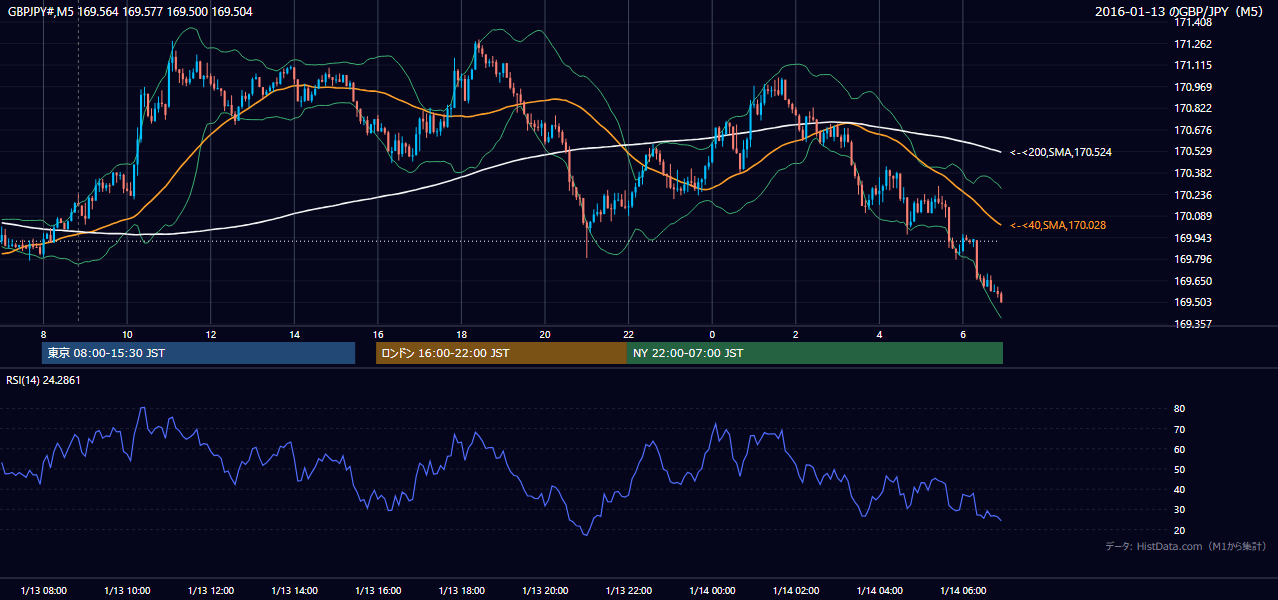This screenshot has width=1278, height=600.
Task: Click the '<-<40,SMA,170.028' indicator label
Action: coord(1058,226)
